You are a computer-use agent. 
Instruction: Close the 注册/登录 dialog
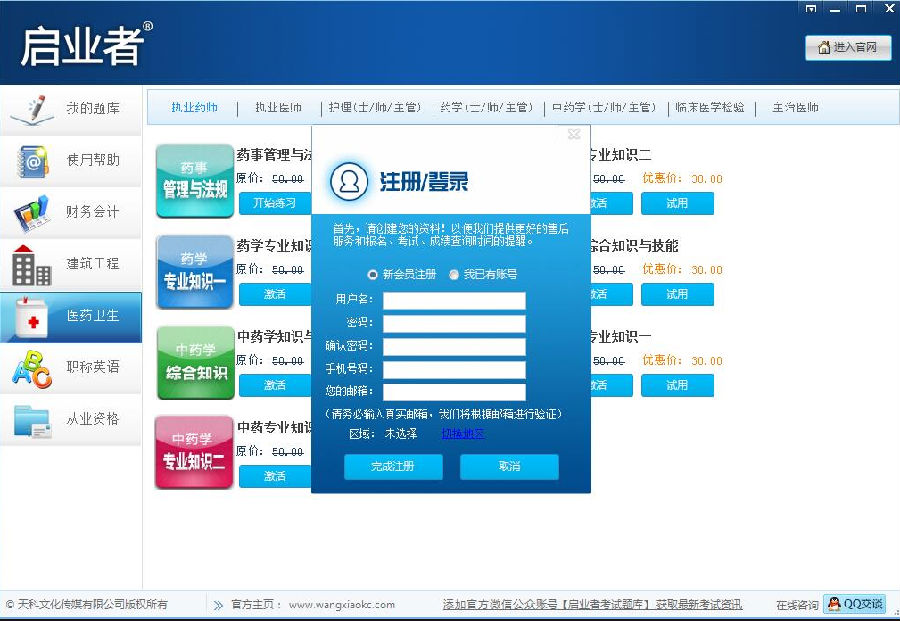click(x=574, y=134)
